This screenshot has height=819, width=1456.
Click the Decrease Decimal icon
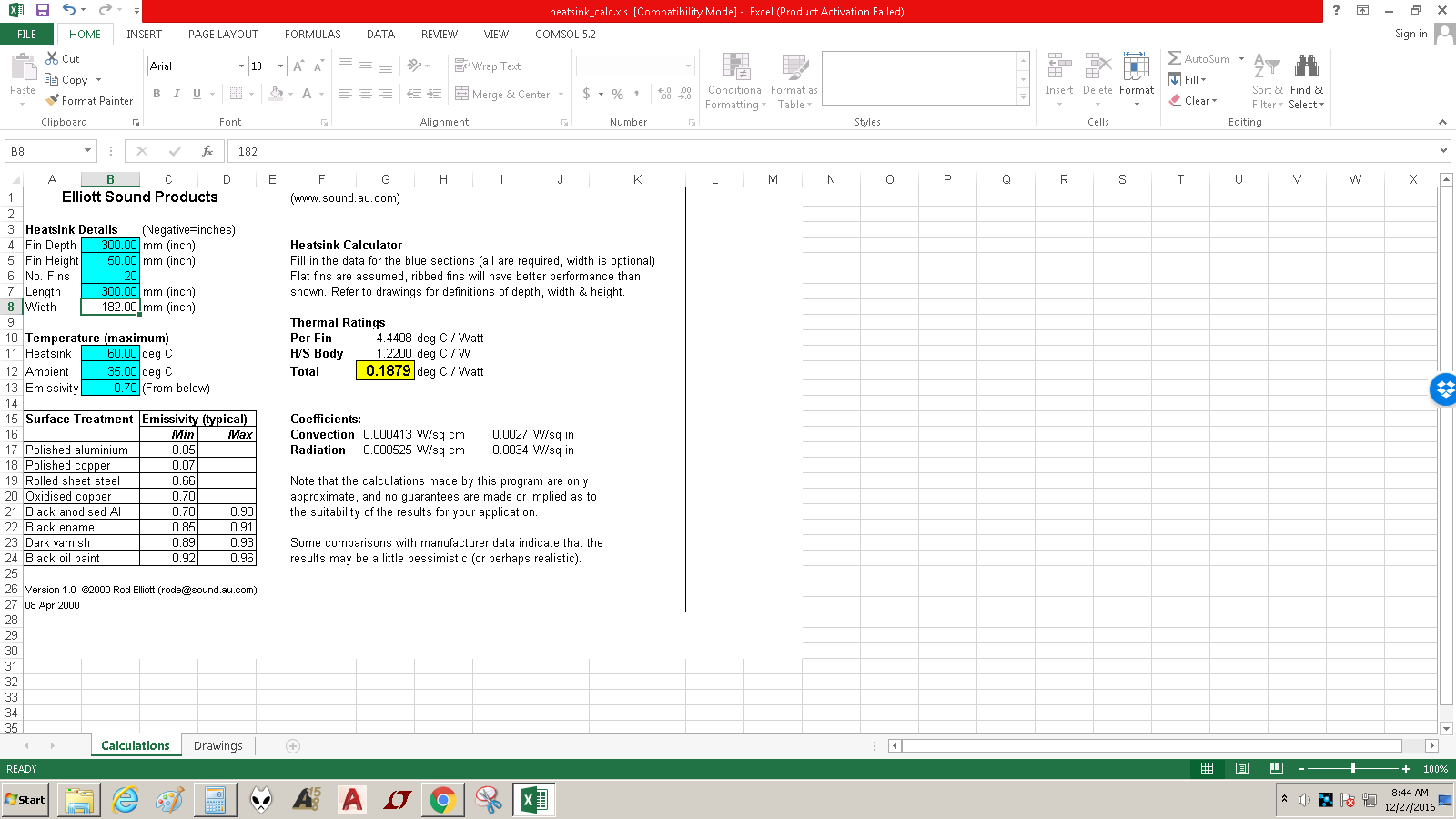[685, 94]
